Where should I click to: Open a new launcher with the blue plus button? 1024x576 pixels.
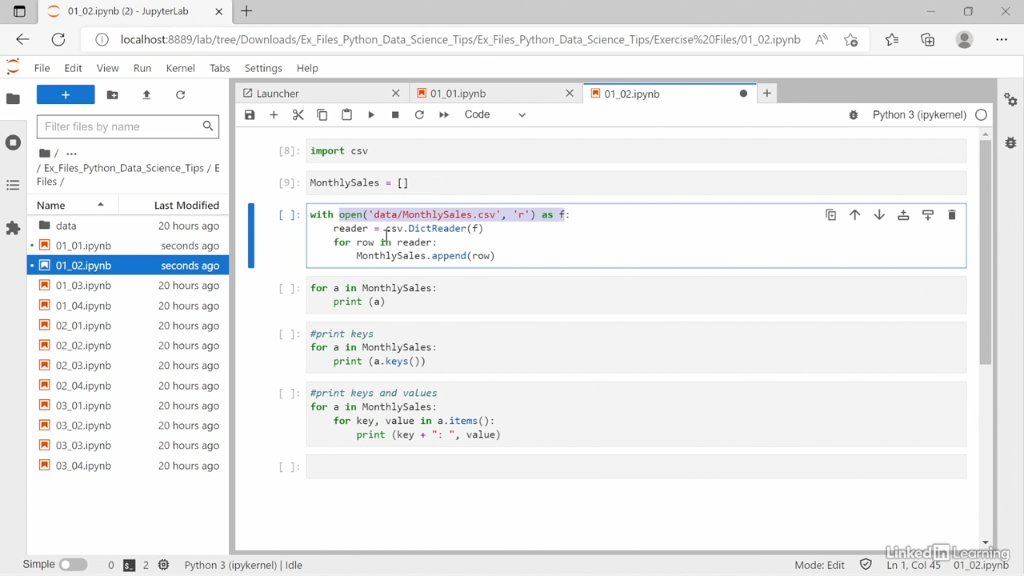pyautogui.click(x=65, y=95)
